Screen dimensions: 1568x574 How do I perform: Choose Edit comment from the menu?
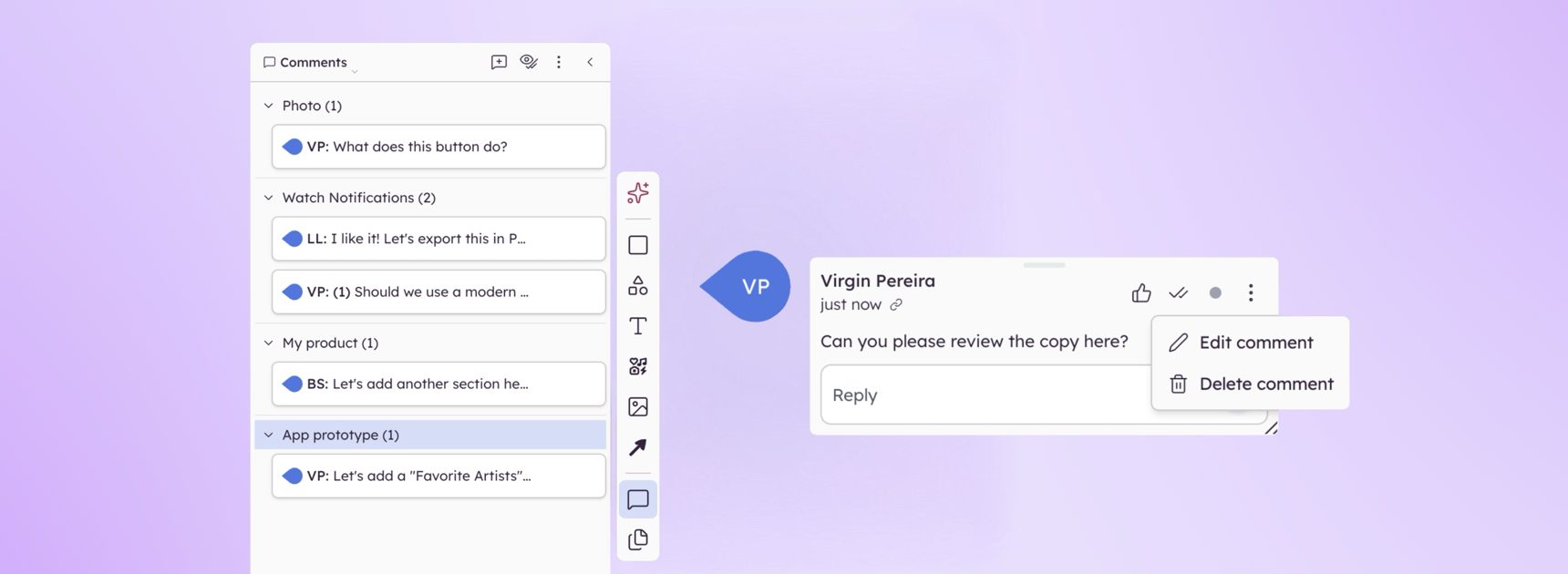(x=1255, y=343)
